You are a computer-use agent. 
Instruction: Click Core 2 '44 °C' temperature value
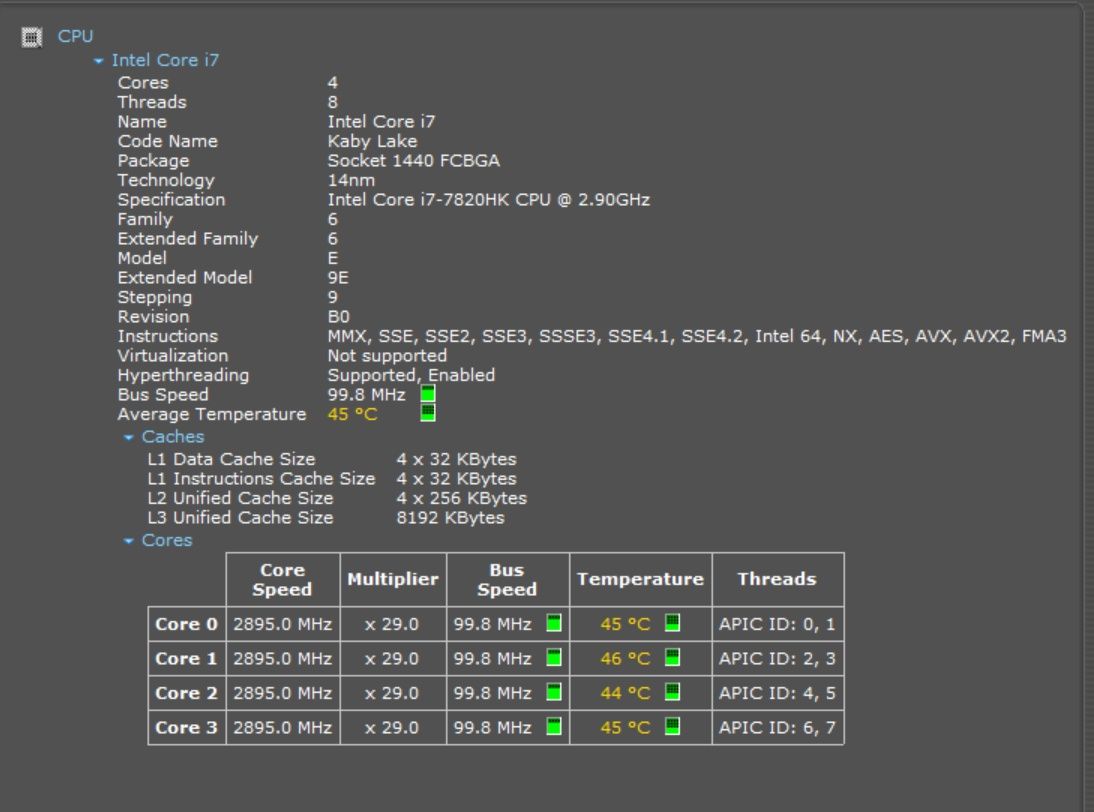pyautogui.click(x=625, y=693)
